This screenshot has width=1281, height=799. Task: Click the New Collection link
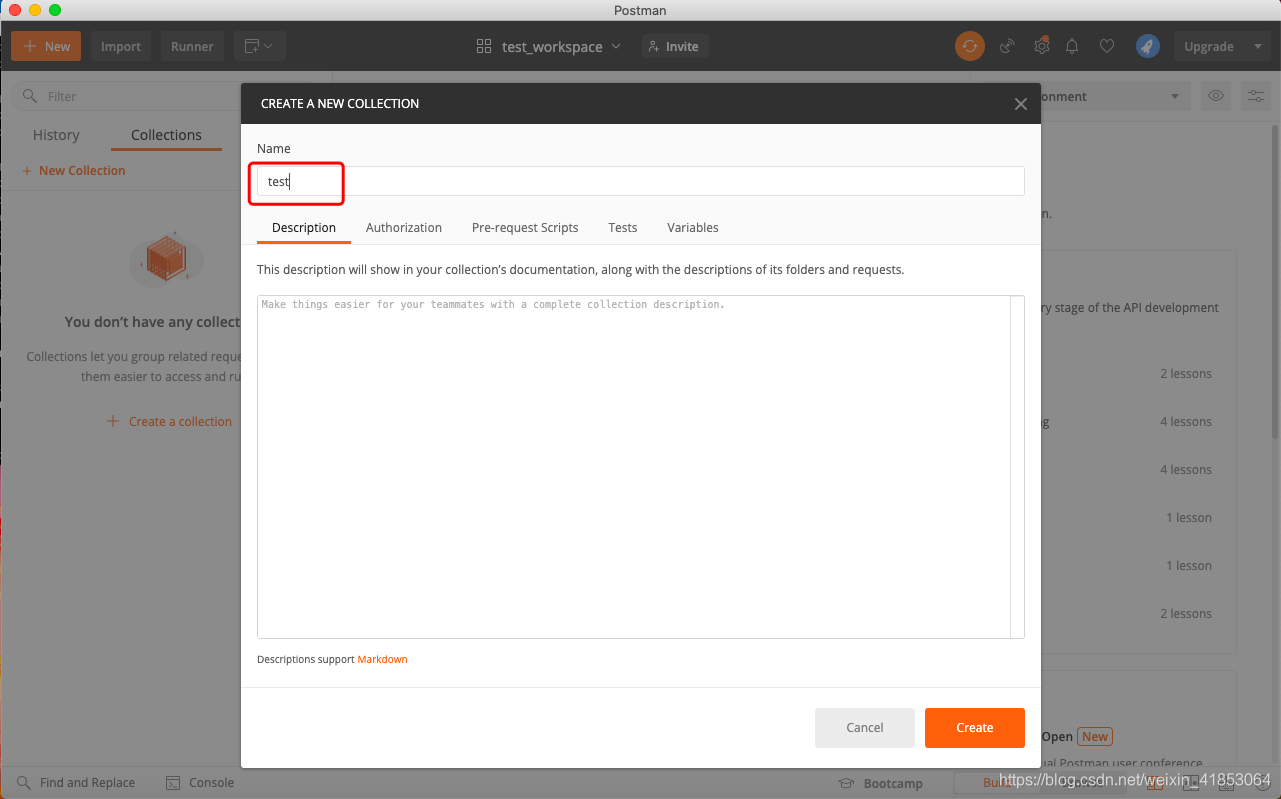(74, 171)
